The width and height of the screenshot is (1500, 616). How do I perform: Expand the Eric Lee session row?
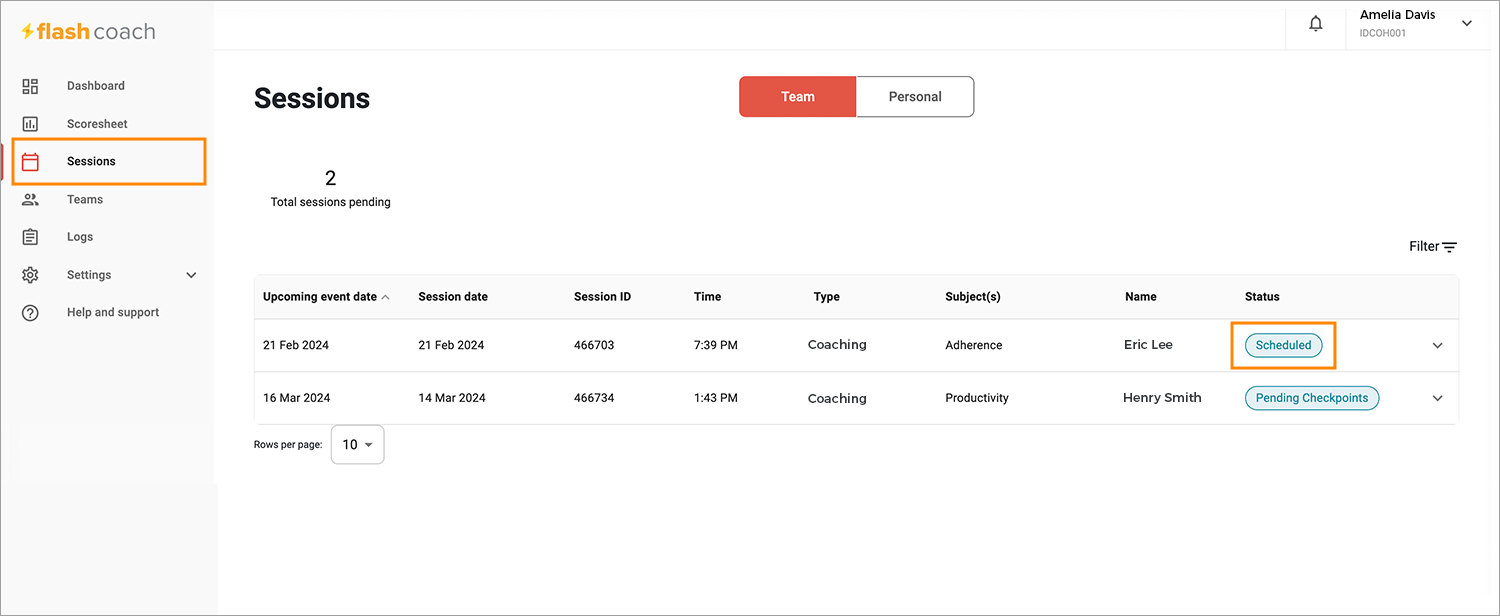click(x=1438, y=345)
